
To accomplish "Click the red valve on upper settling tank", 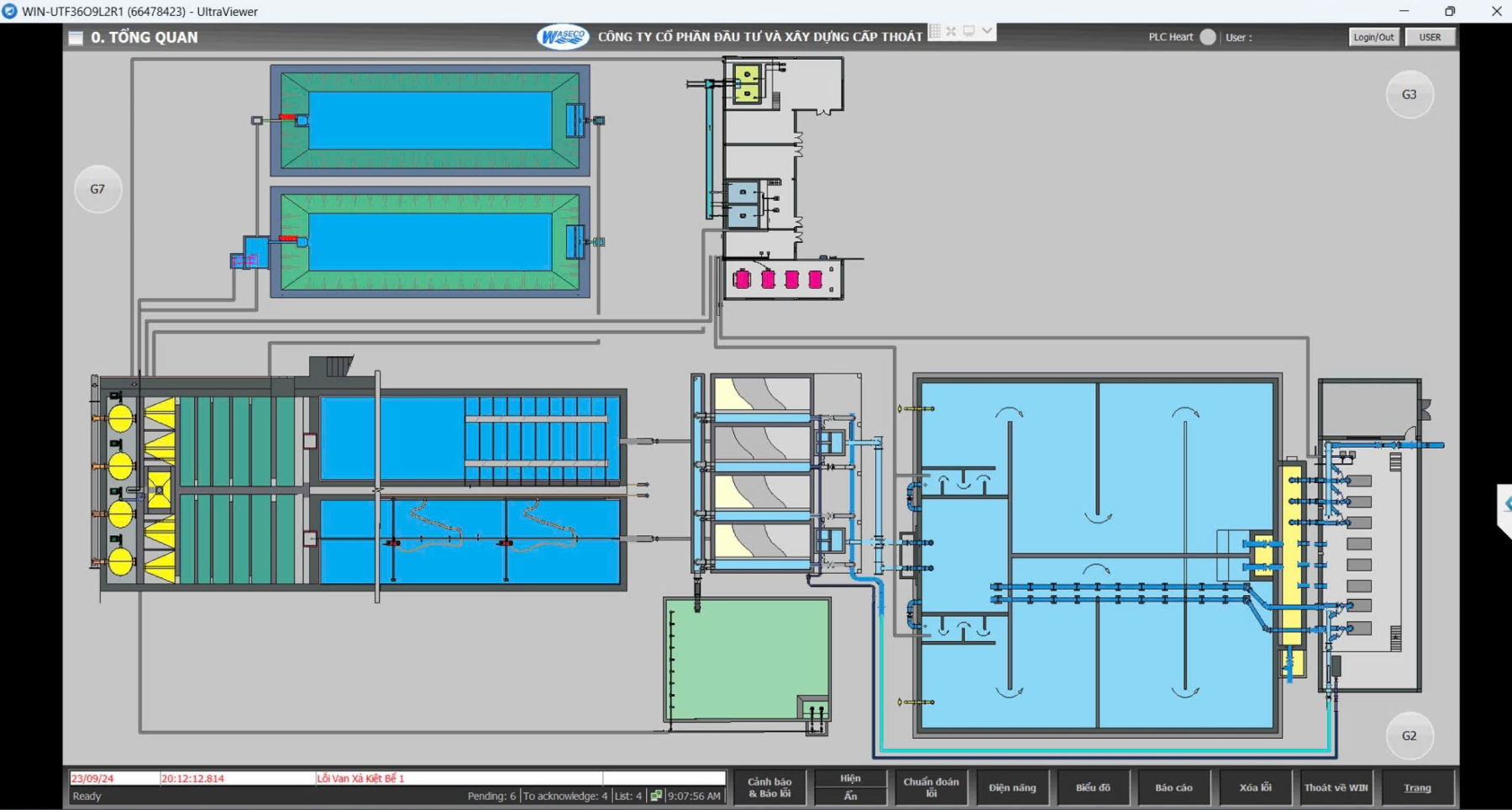I will tap(287, 117).
